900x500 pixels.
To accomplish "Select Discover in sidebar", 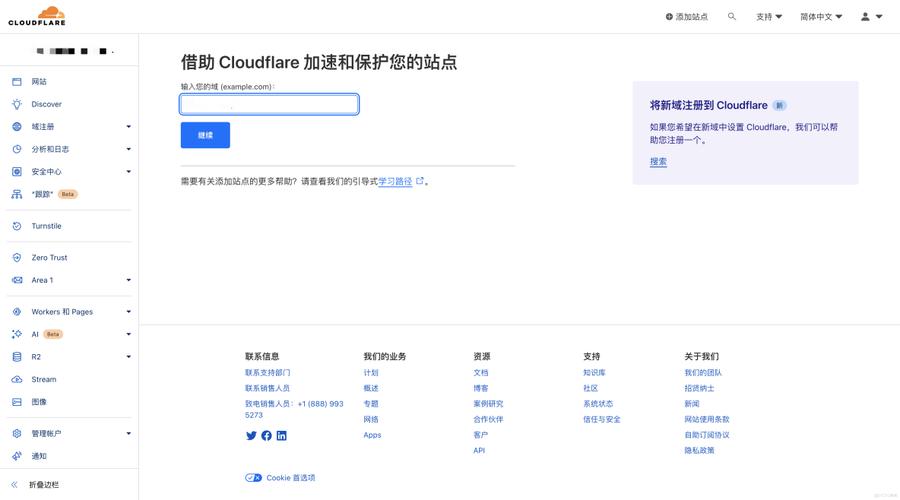I will point(46,104).
